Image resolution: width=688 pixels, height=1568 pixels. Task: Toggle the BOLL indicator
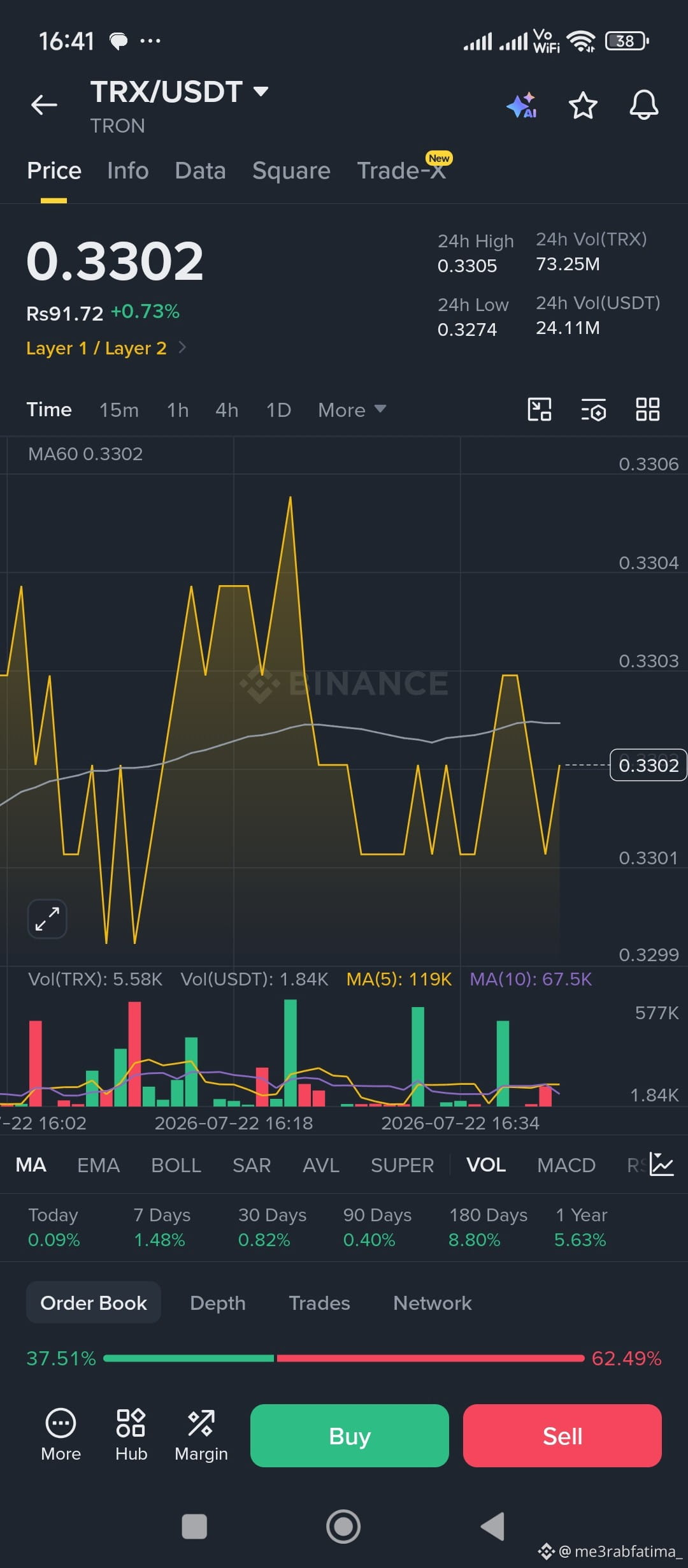pos(176,1165)
